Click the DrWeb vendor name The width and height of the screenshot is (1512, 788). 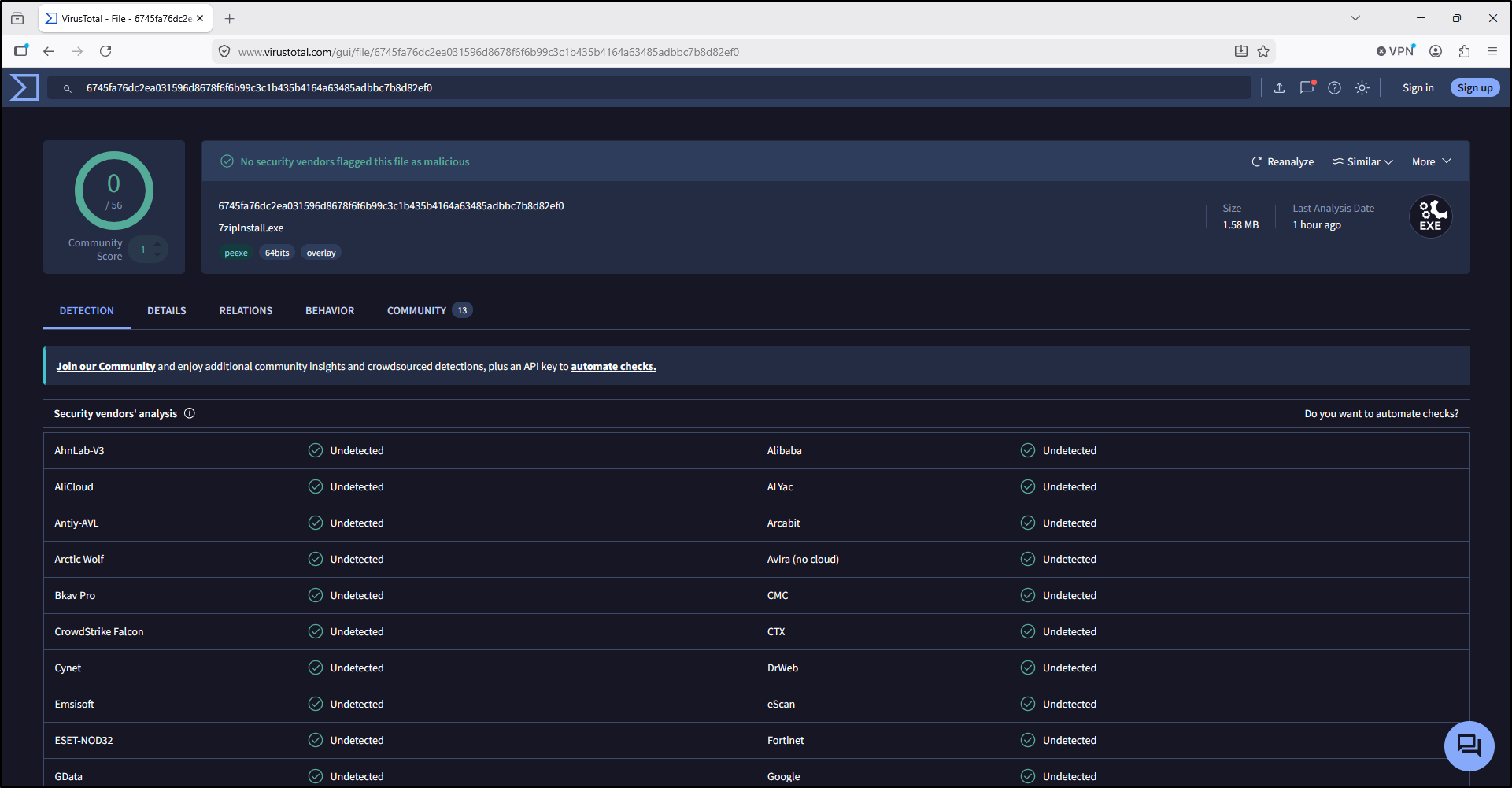click(782, 668)
